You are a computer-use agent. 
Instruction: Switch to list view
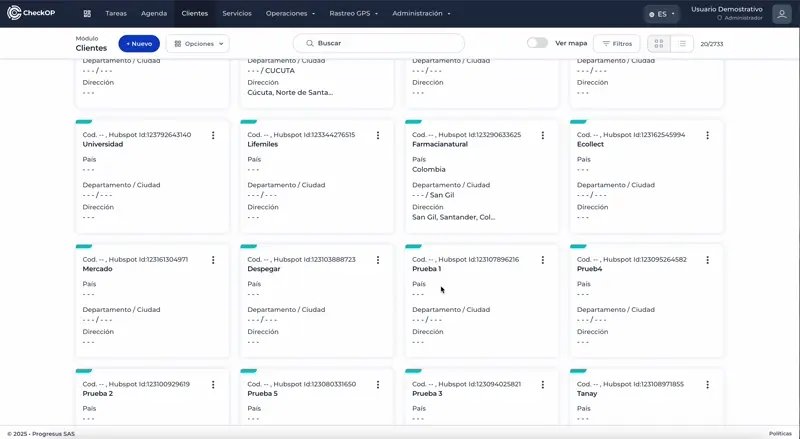click(x=682, y=44)
